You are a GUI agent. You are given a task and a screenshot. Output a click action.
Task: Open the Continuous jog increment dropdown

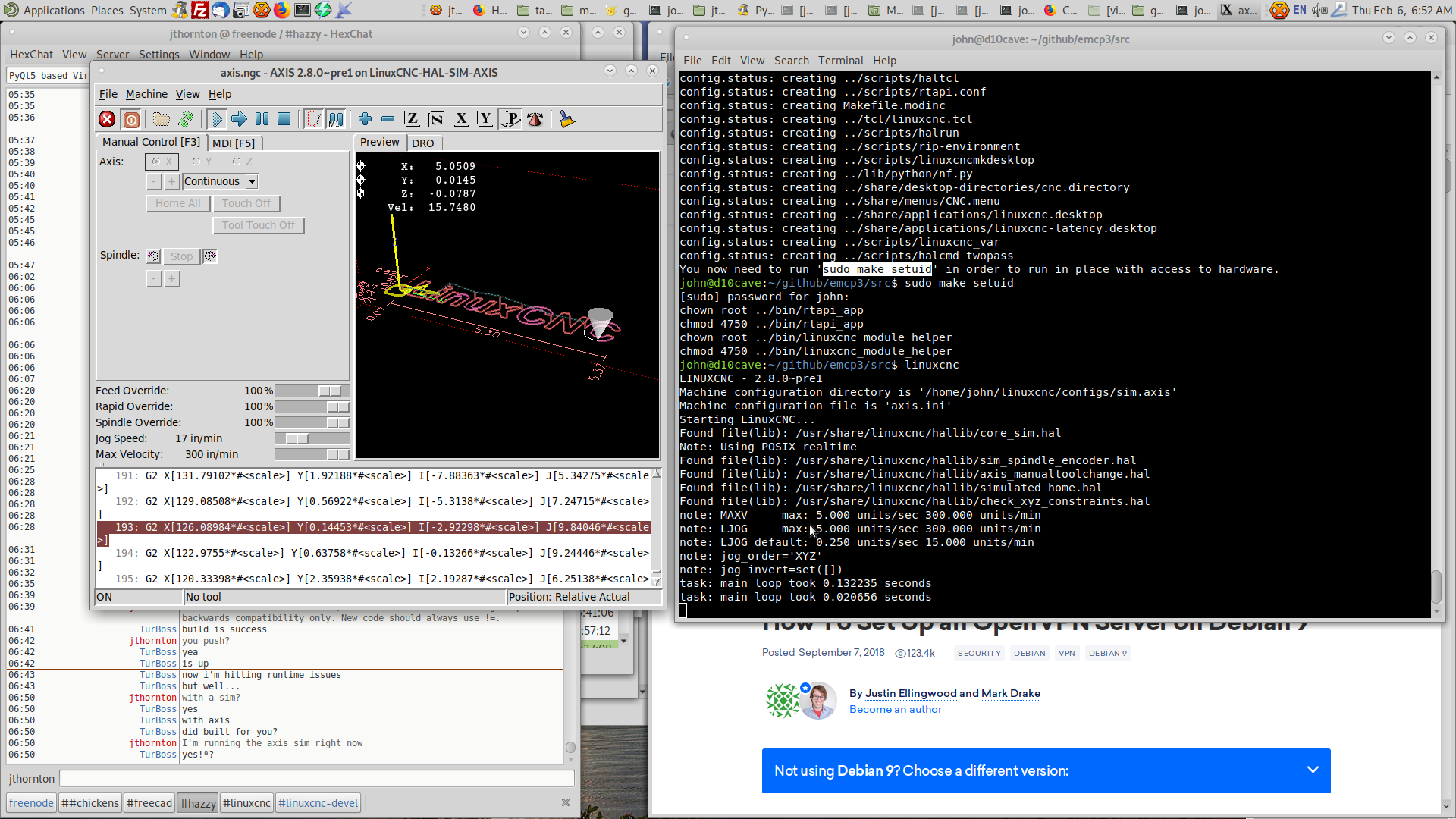(252, 182)
